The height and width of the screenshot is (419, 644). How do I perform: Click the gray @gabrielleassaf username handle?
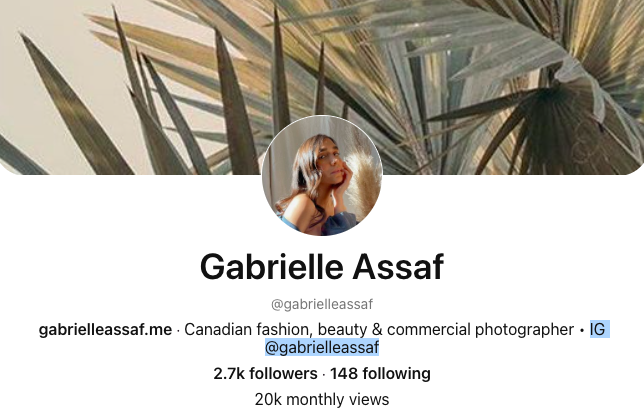(322, 304)
